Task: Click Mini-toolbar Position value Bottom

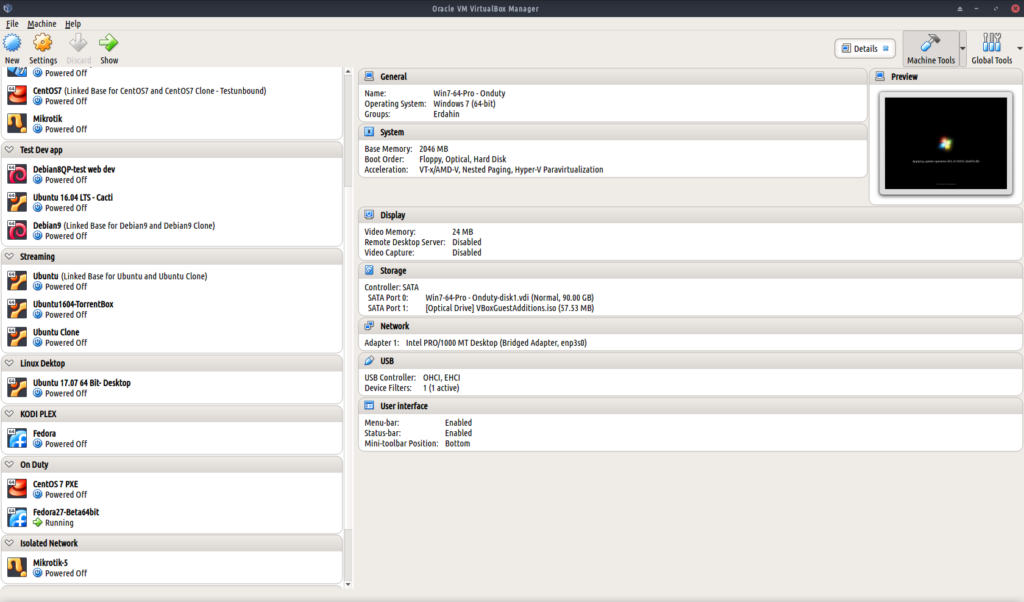Action: (457, 443)
